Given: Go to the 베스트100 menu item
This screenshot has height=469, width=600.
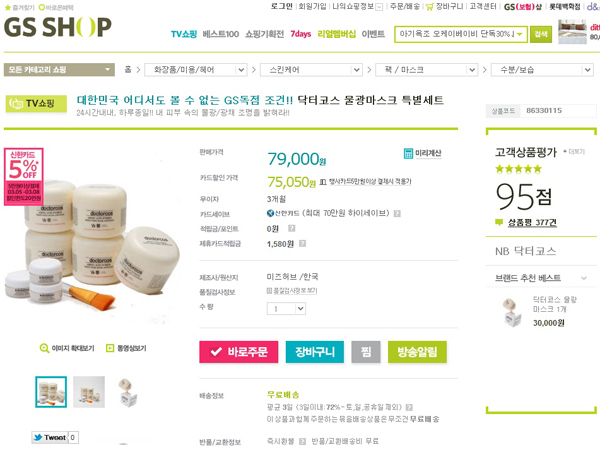Looking at the screenshot, I should pyautogui.click(x=221, y=34).
